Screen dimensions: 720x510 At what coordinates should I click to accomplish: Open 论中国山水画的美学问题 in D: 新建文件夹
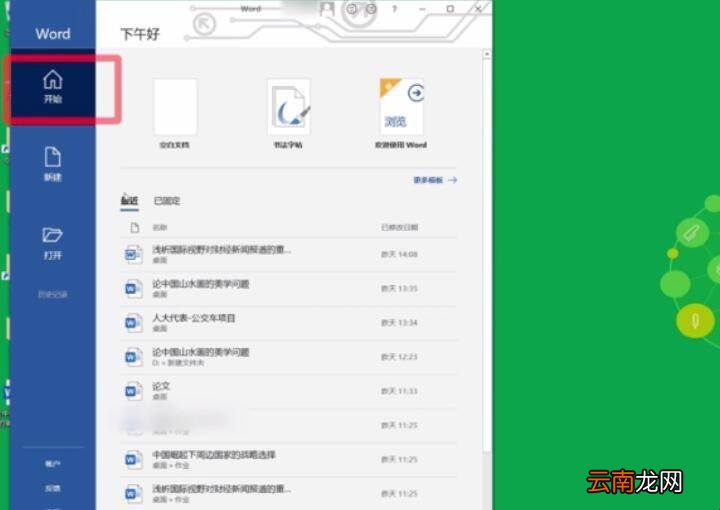pyautogui.click(x=288, y=357)
